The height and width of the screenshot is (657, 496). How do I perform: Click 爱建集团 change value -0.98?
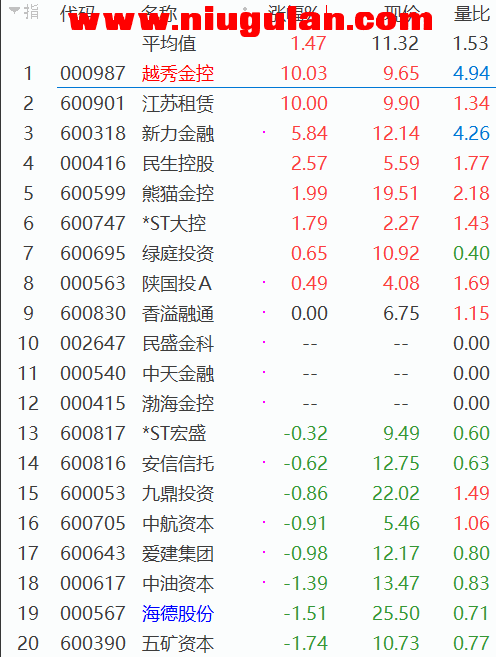pos(305,554)
